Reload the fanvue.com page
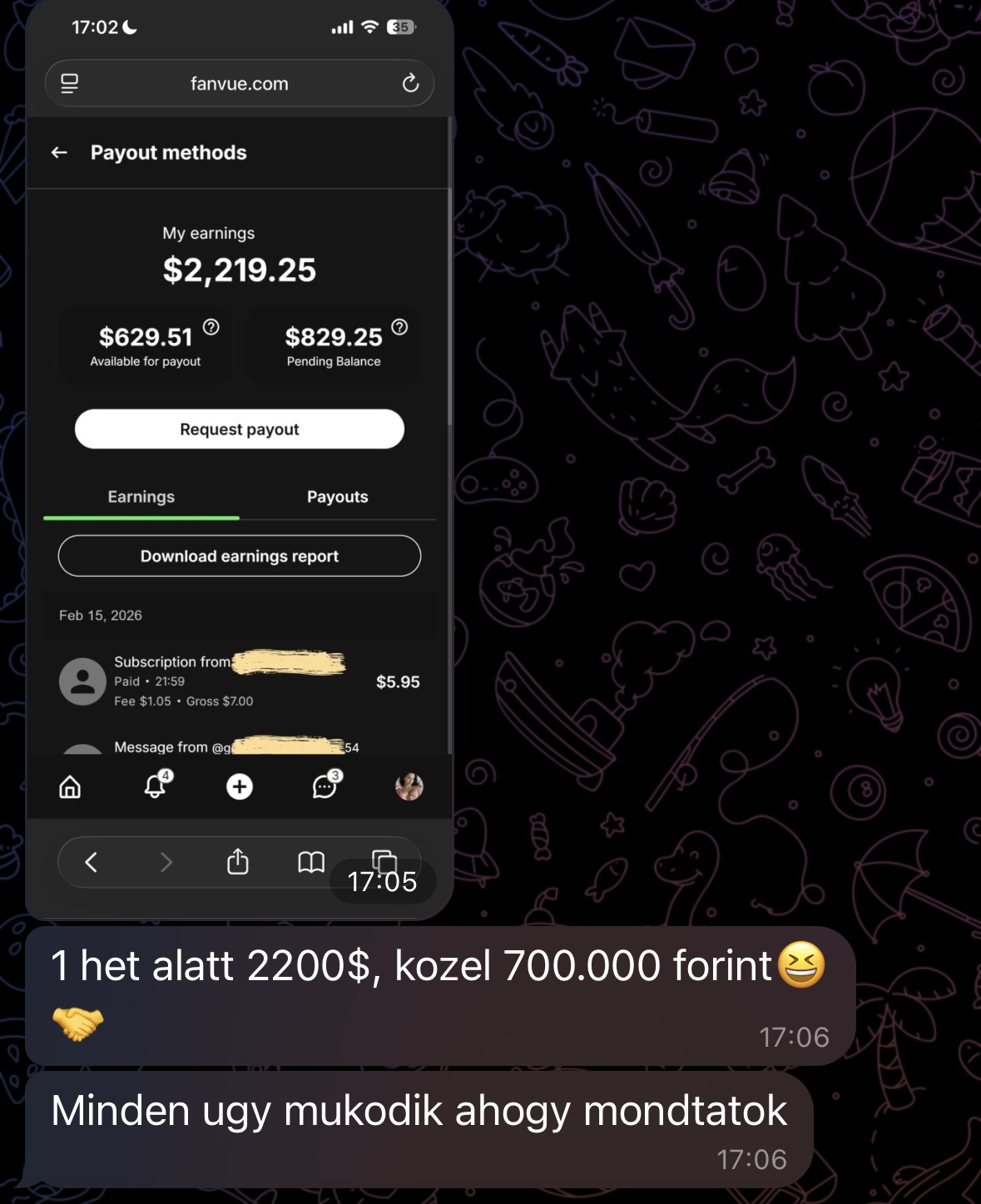The width and height of the screenshot is (981, 1204). pos(410,83)
